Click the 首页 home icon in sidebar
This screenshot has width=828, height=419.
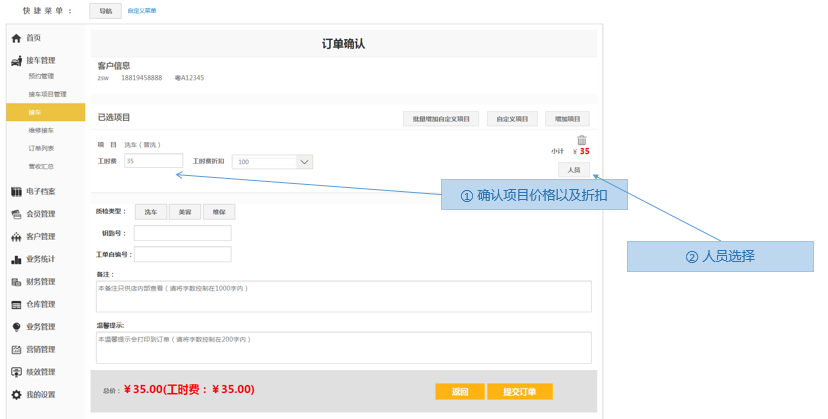click(x=16, y=38)
